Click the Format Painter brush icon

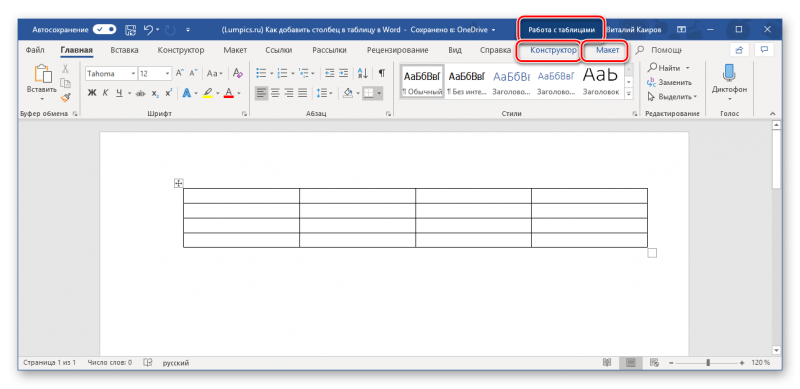[65, 97]
